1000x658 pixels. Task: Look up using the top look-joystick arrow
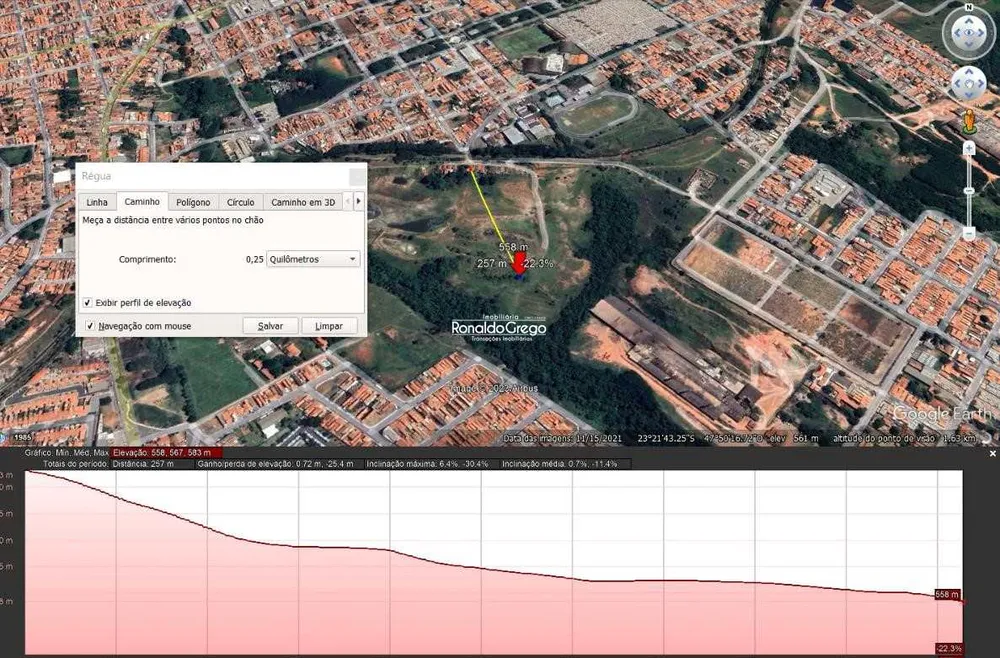(969, 21)
